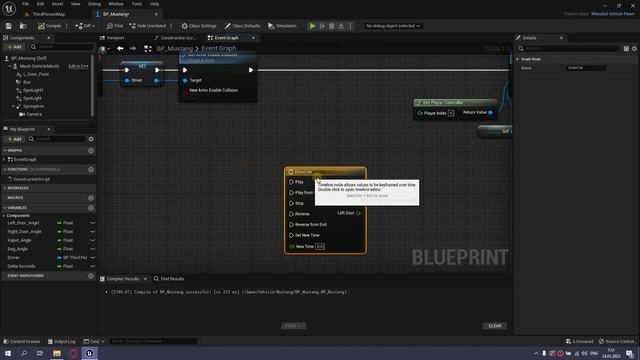Change Driver variable type pill

[72, 258]
